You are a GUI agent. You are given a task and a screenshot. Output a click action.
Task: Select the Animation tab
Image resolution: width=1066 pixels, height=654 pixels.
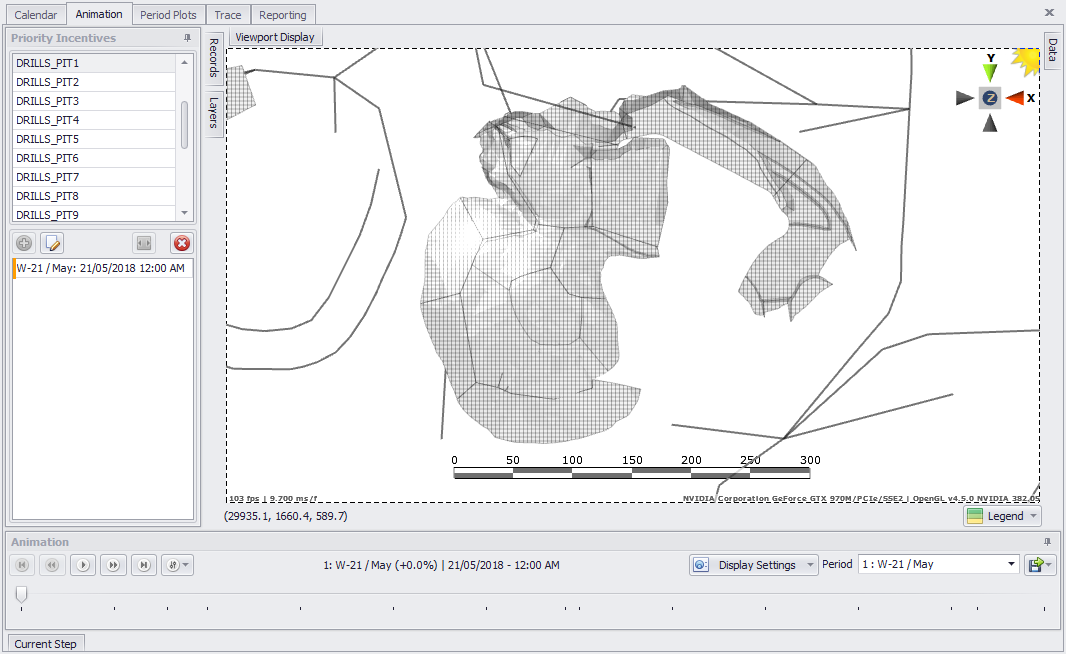click(x=99, y=14)
